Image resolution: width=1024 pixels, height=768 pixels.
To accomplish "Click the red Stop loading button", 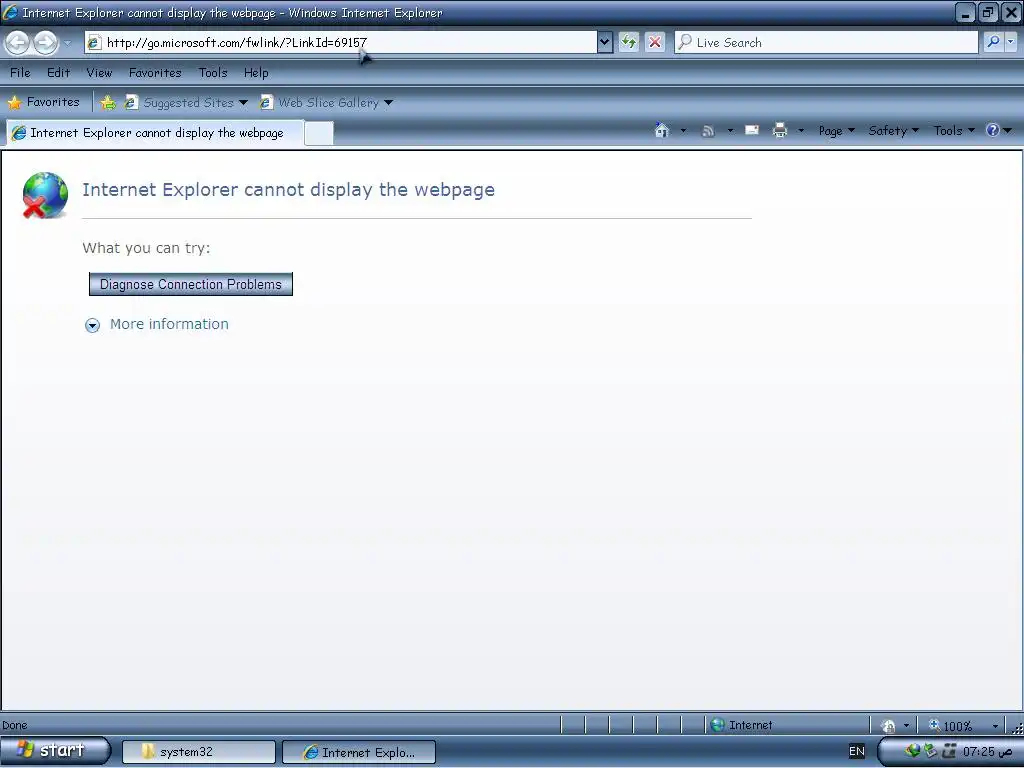I will coord(655,42).
